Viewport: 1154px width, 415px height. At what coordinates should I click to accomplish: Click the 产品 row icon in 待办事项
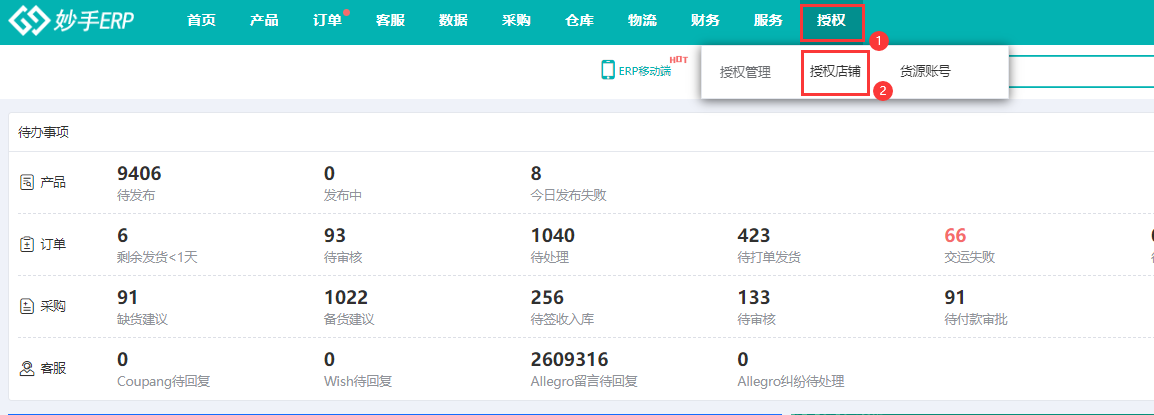[28, 182]
